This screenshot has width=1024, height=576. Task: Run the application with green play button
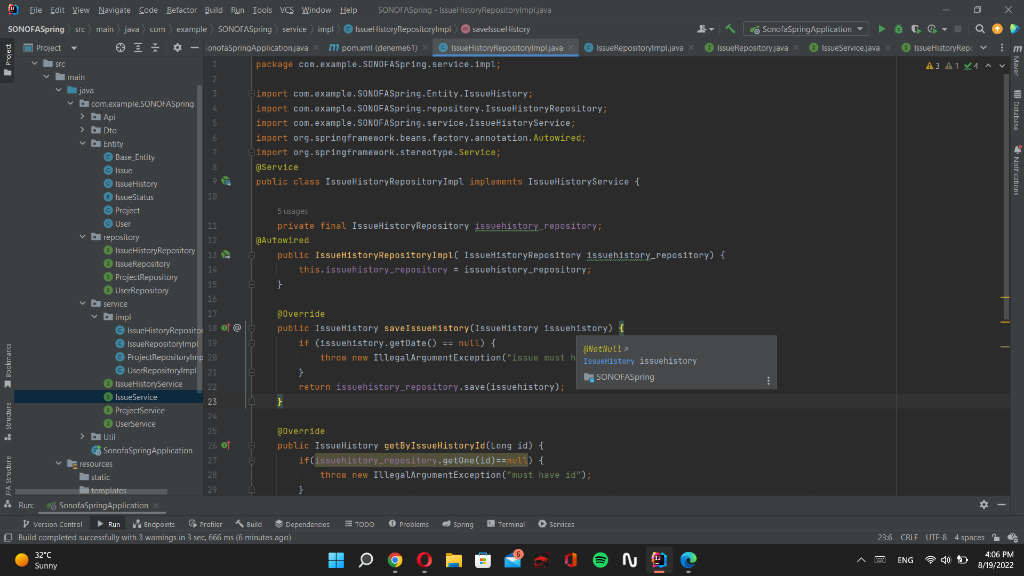point(882,29)
